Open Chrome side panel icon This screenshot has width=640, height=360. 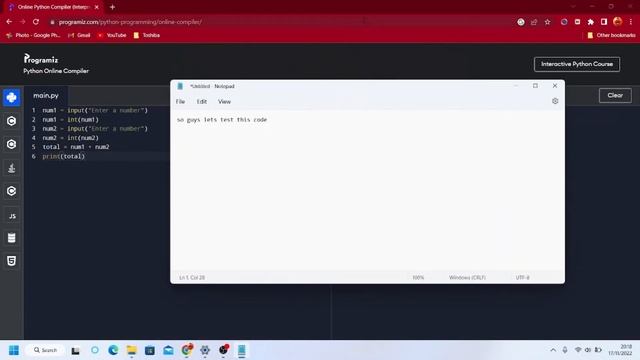(604, 22)
